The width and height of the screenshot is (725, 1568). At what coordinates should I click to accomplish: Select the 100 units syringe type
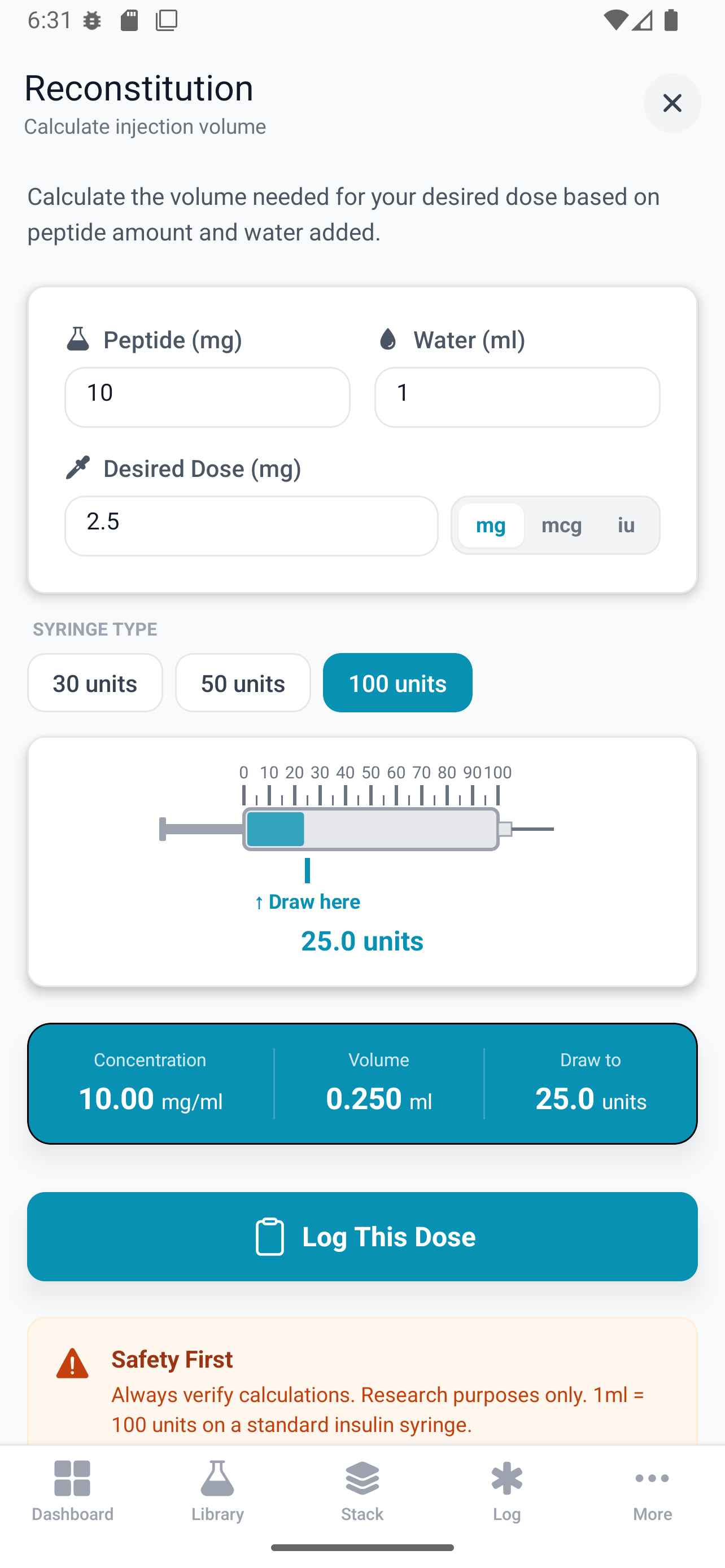click(x=398, y=683)
